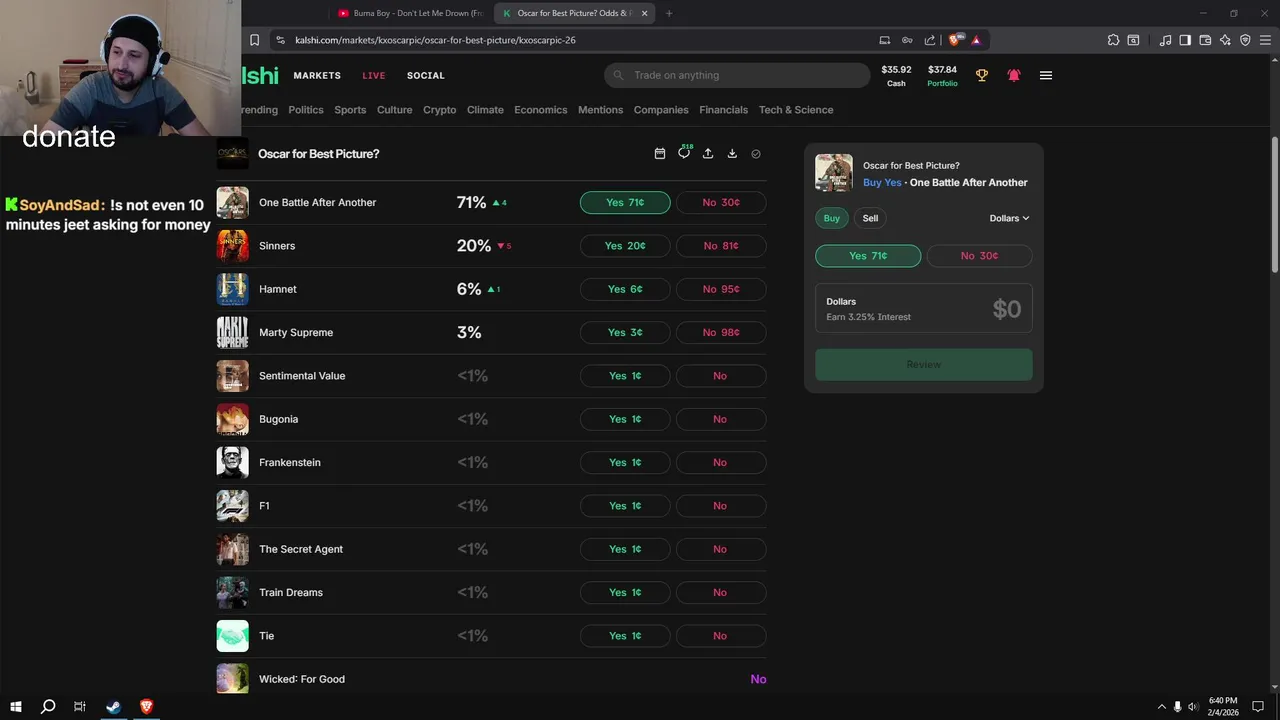Select Yes 20¢ for Sinners

point(625,246)
